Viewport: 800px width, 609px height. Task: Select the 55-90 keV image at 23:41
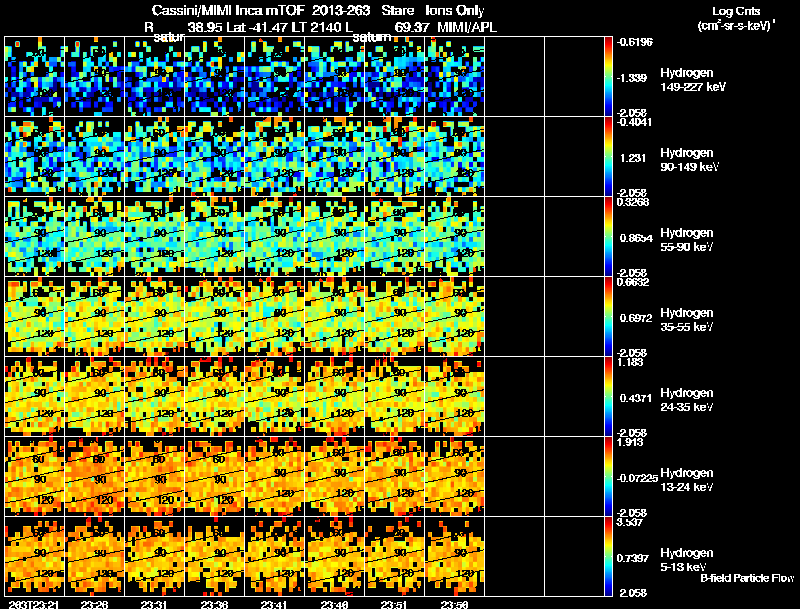coord(274,237)
